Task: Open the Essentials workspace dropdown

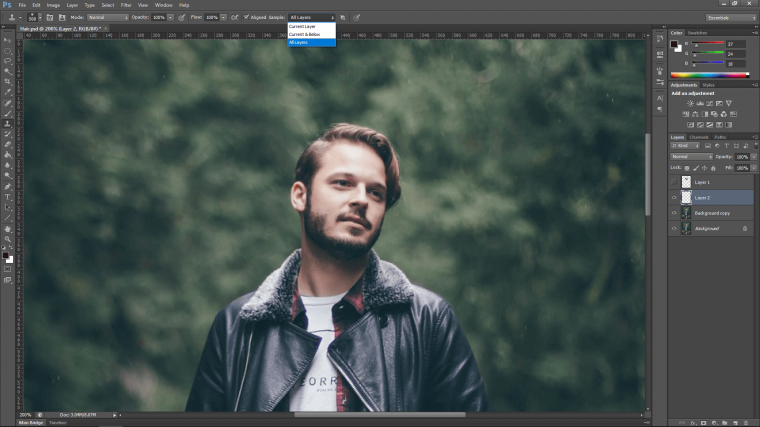Action: (731, 17)
